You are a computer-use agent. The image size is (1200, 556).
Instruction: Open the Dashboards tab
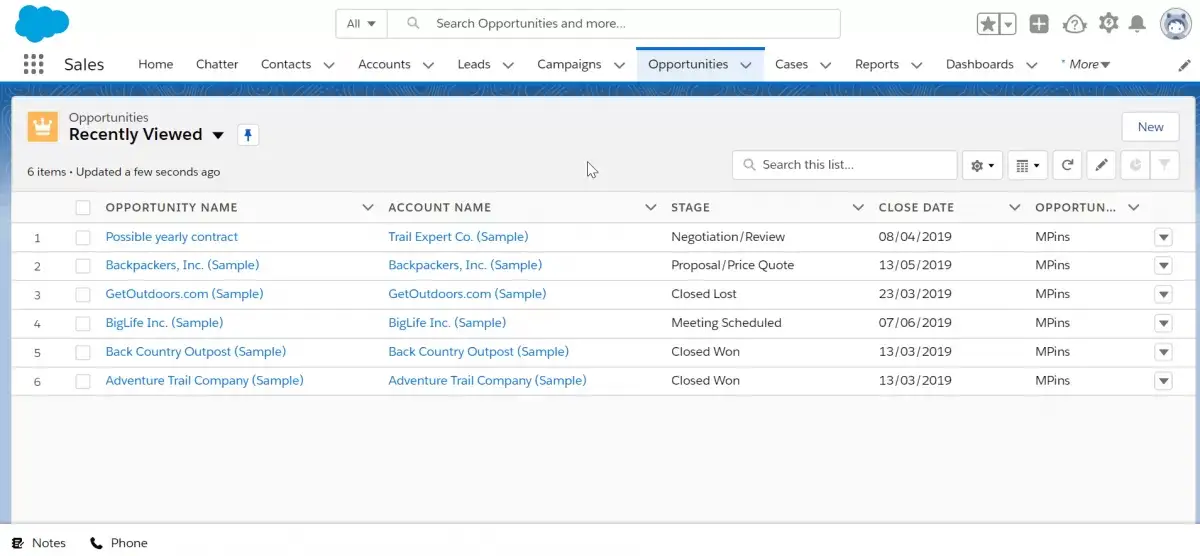pos(980,64)
